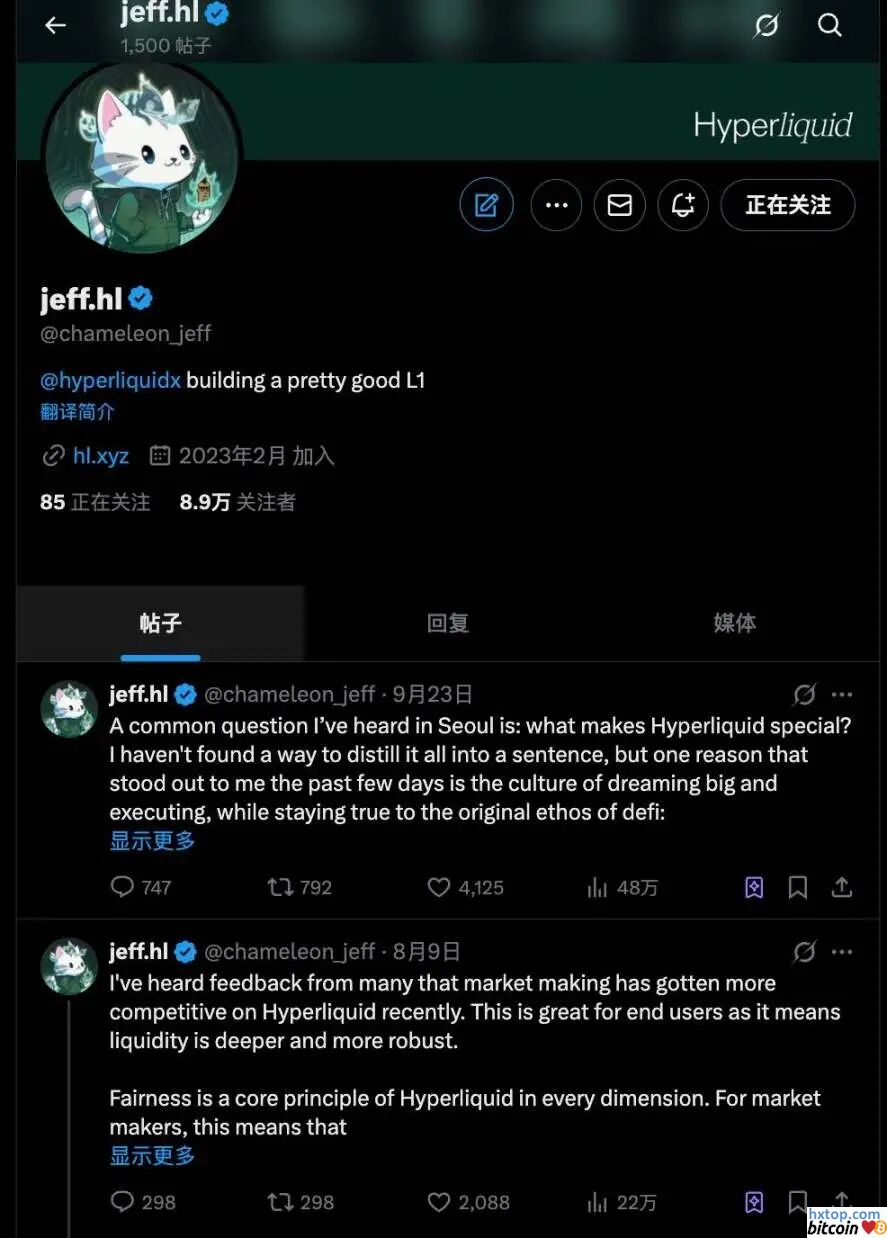Click the back arrow in header
887x1238 pixels.
coord(55,25)
